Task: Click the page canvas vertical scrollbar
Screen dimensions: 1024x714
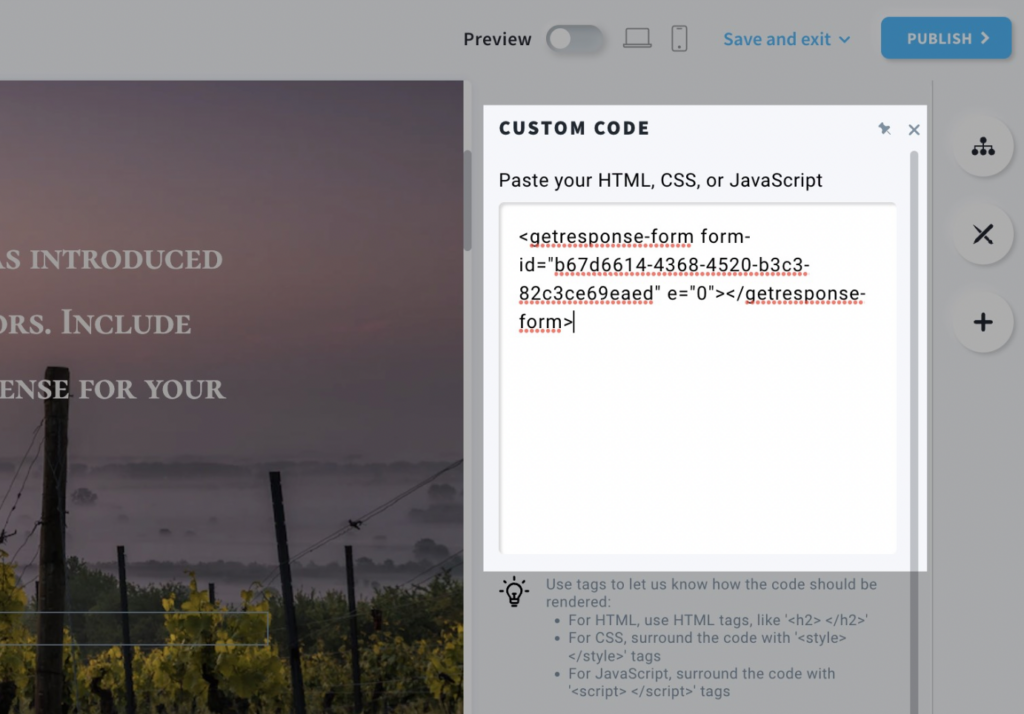Action: pyautogui.click(x=467, y=201)
